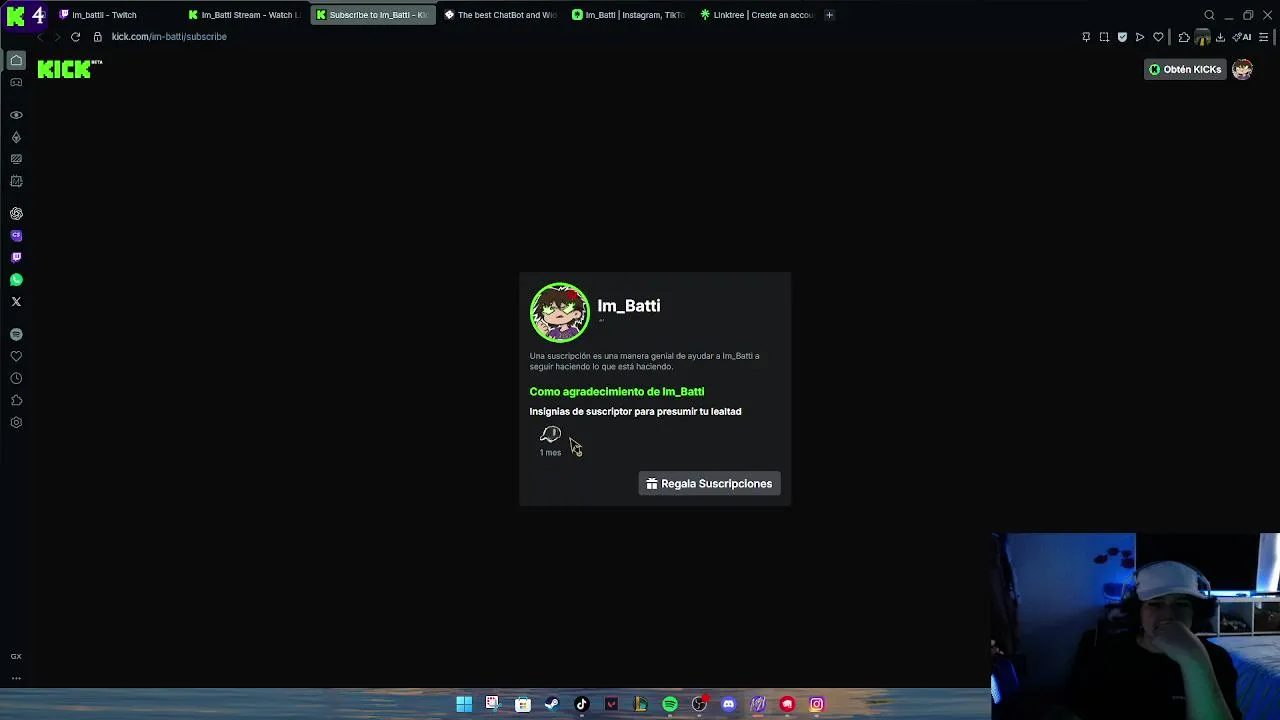
Task: Open the ad blocker shield icon
Action: 1122,37
